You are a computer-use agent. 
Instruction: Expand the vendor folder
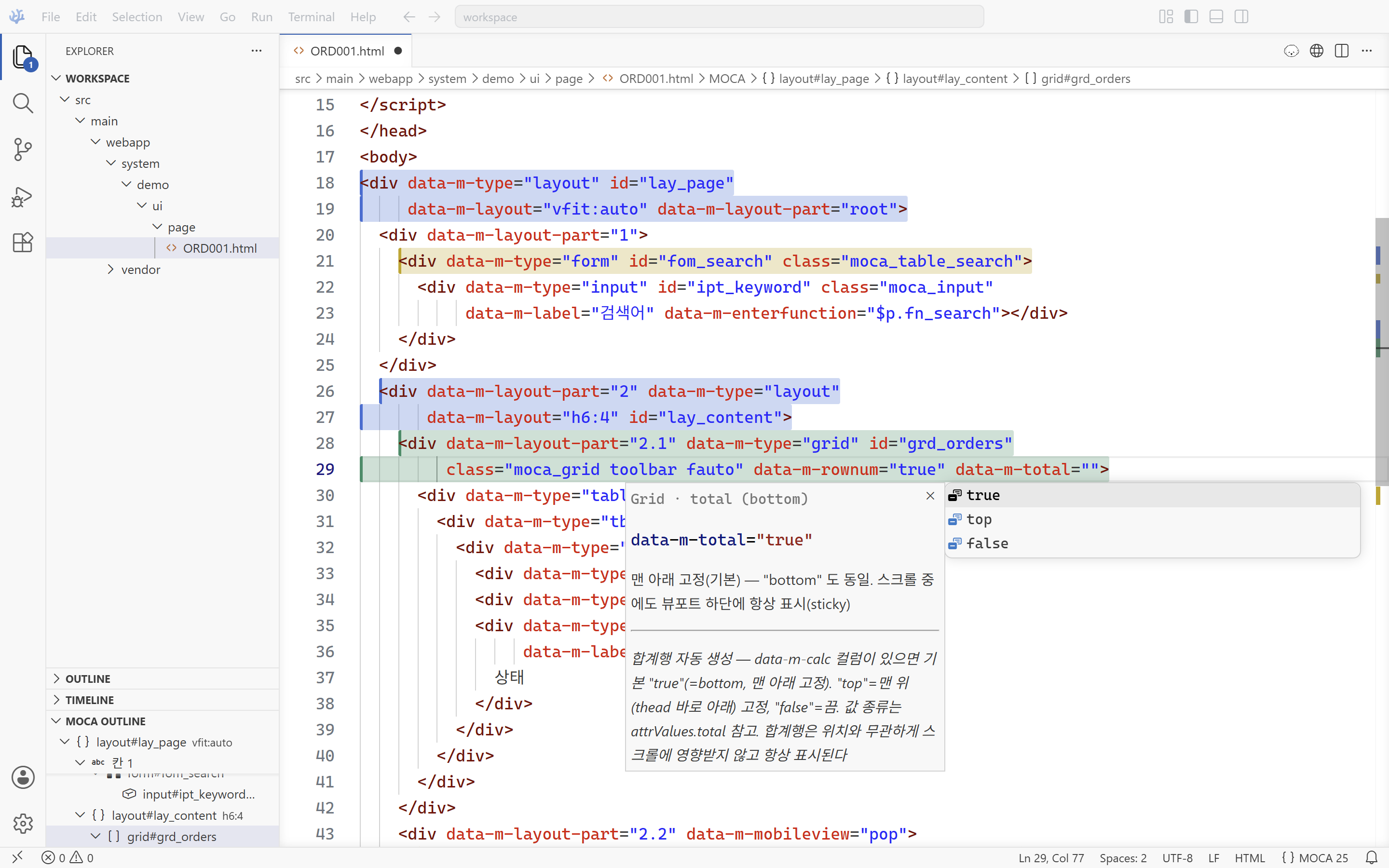point(163,269)
